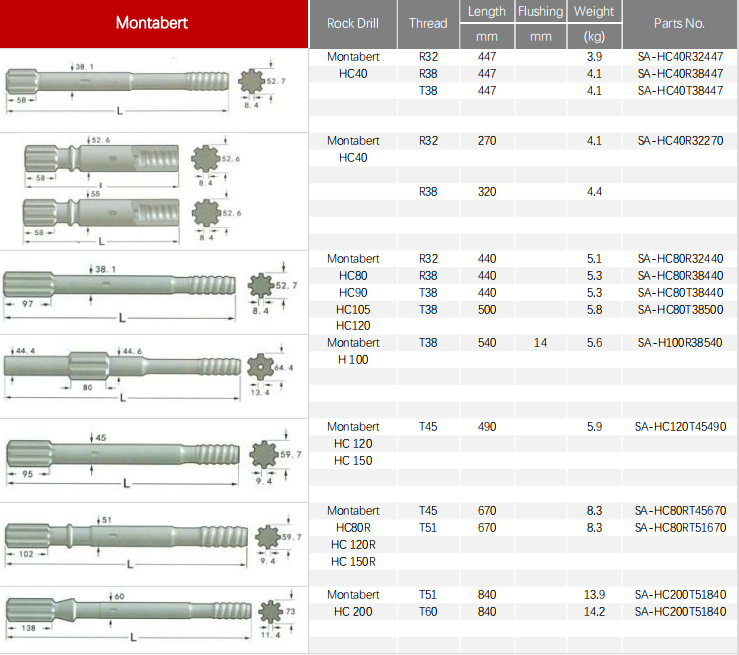739x655 pixels.
Task: Click the Length column header
Action: (487, 11)
